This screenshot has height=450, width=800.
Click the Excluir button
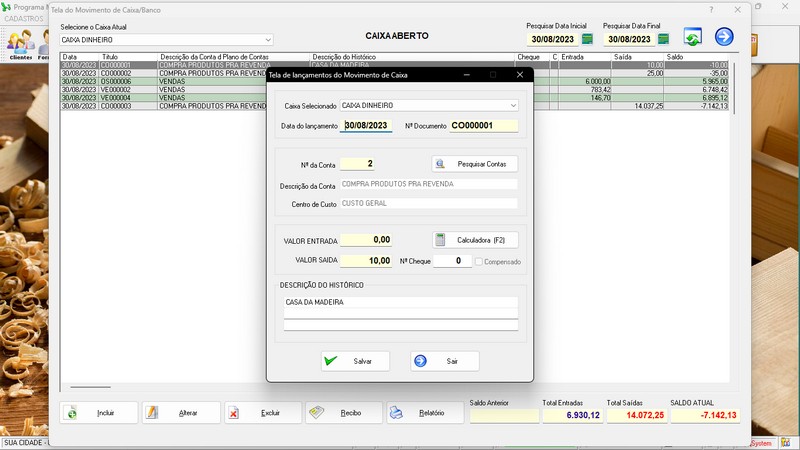[x=263, y=413]
